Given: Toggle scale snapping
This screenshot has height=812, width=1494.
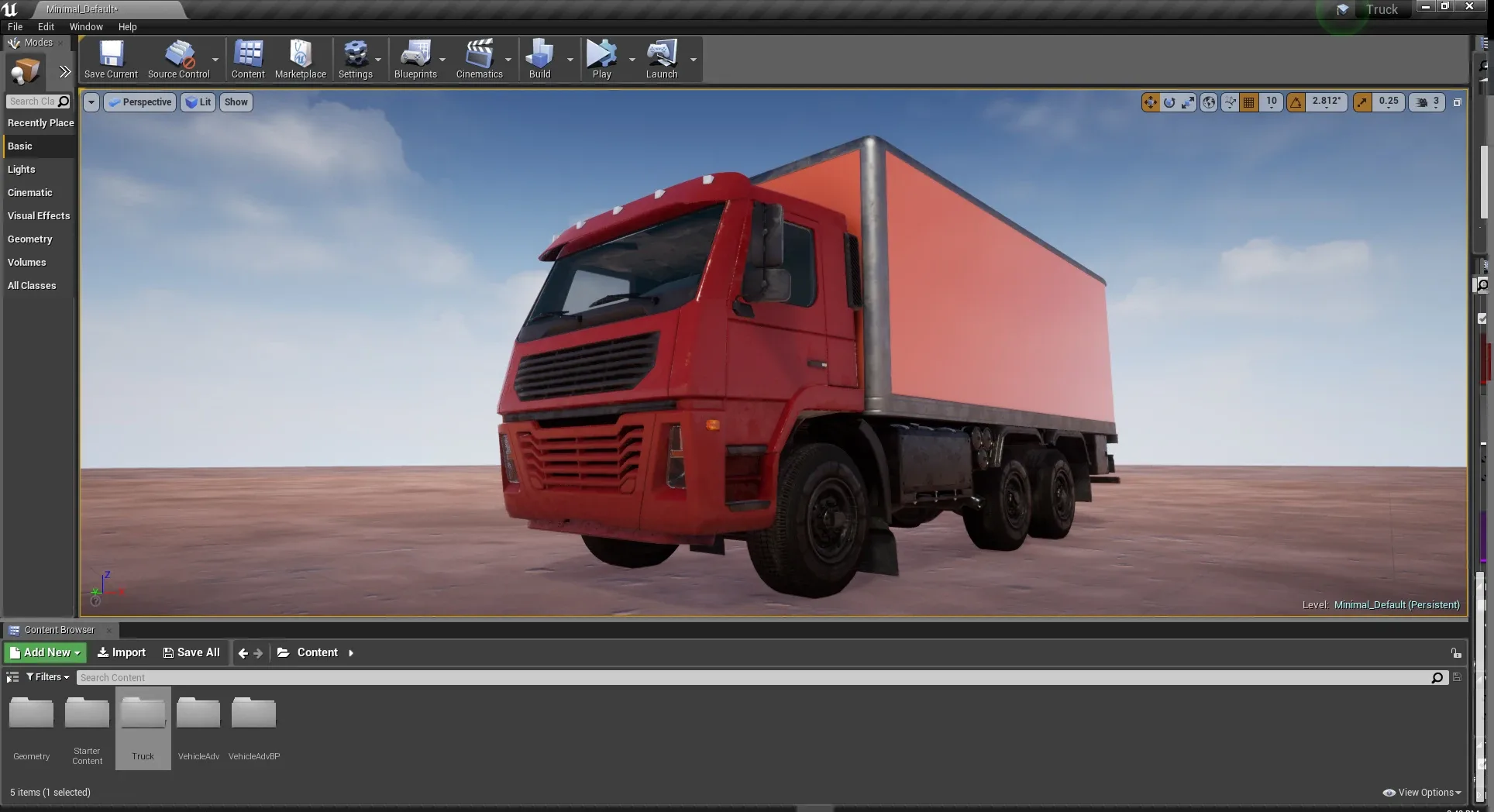Looking at the screenshot, I should (1362, 101).
